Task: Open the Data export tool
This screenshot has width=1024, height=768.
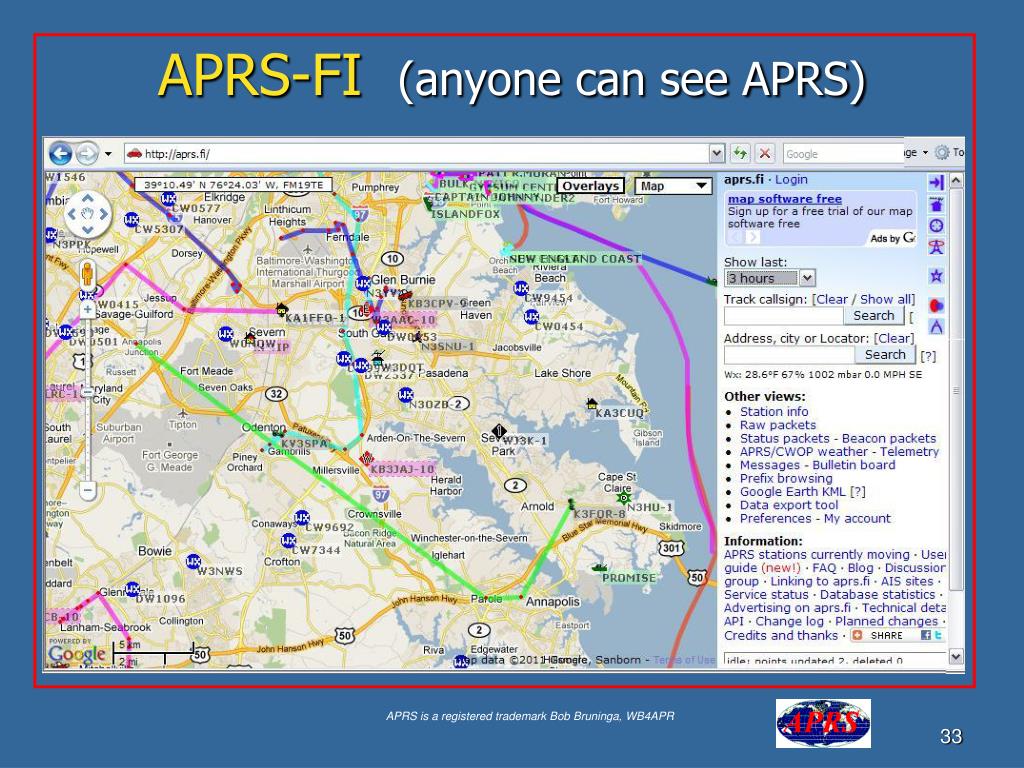Action: point(789,505)
